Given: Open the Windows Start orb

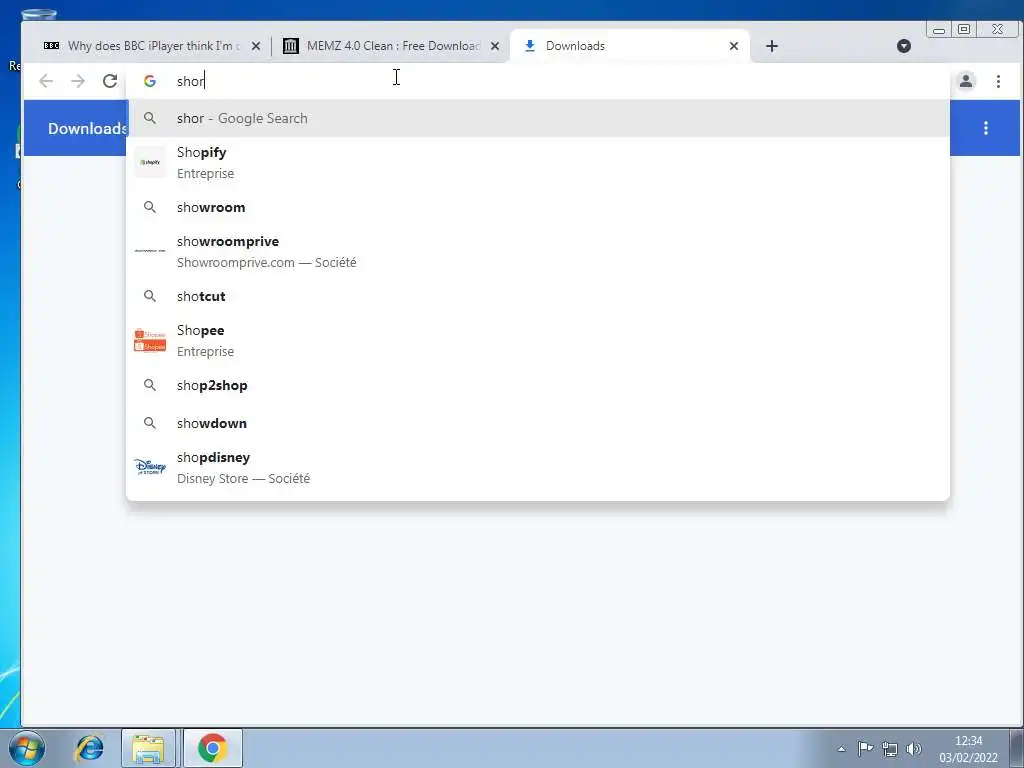Looking at the screenshot, I should [27, 748].
